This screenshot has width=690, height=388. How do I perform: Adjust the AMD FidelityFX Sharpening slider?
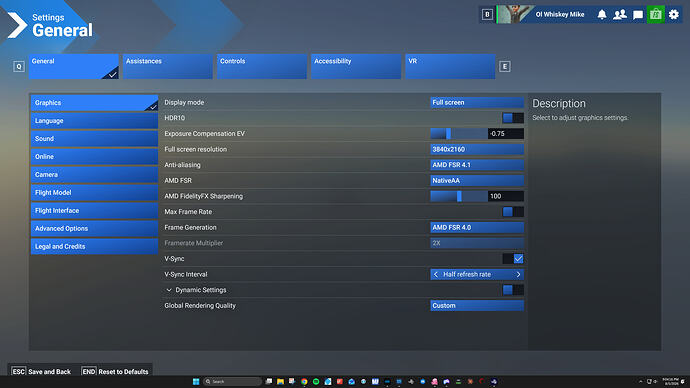click(x=459, y=196)
